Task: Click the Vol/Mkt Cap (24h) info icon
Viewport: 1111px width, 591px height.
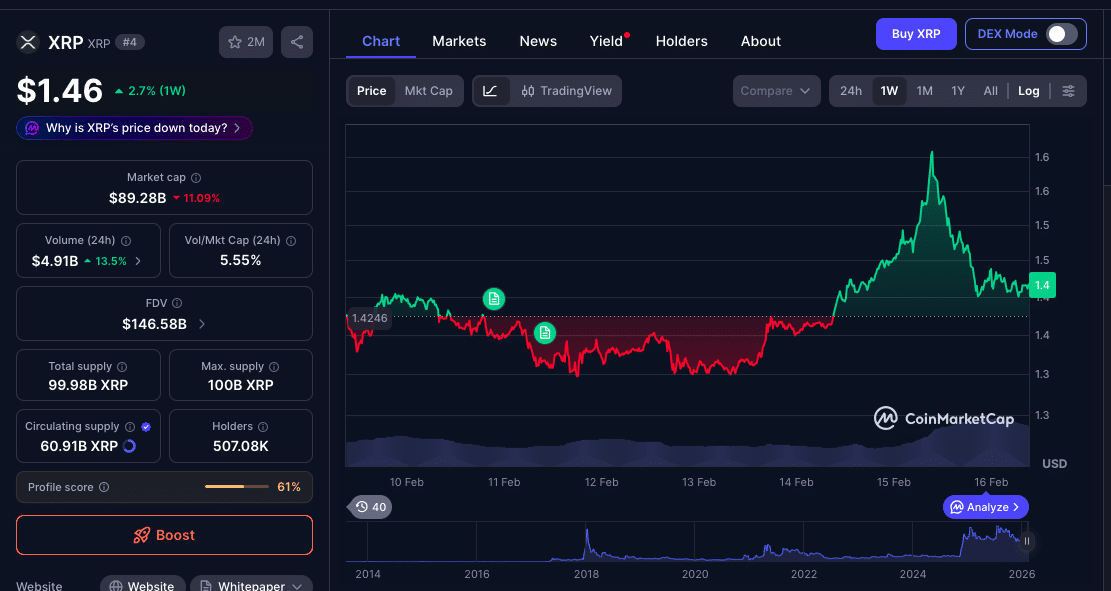Action: (x=291, y=241)
